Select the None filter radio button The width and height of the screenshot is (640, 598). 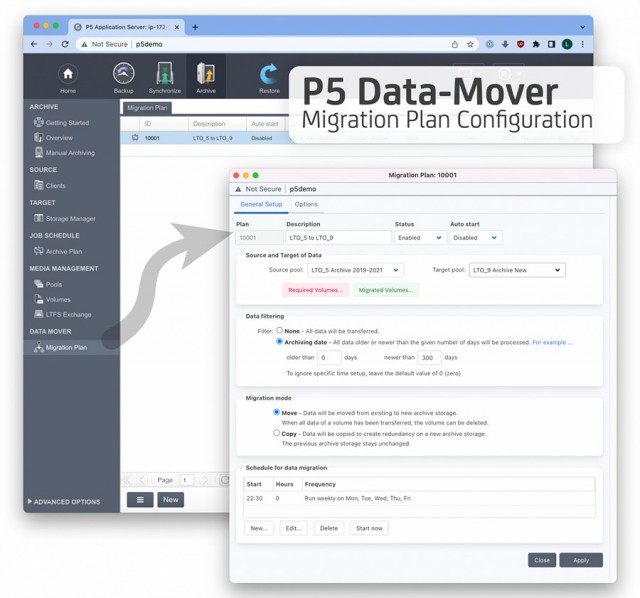[279, 330]
